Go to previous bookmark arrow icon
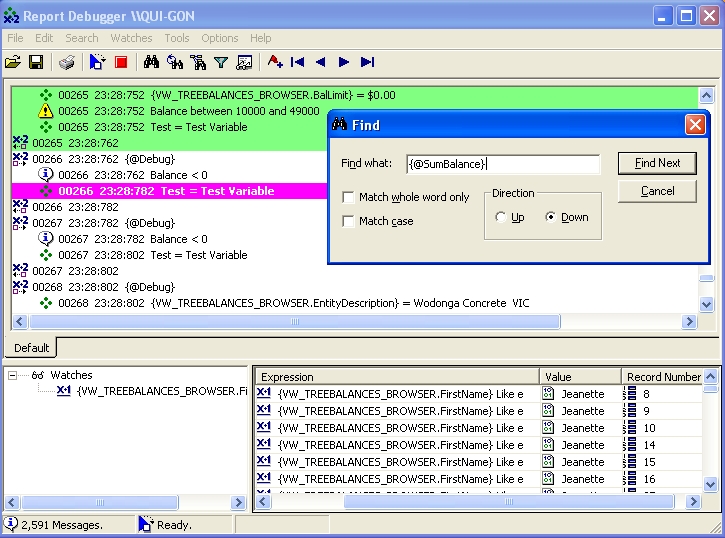This screenshot has height=538, width=725. (320, 62)
